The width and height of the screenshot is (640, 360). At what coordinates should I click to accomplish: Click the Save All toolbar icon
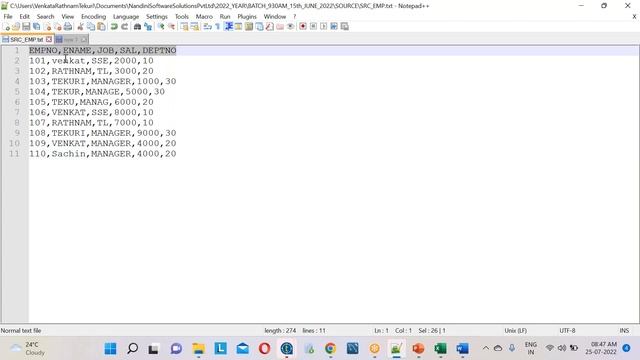click(x=36, y=27)
